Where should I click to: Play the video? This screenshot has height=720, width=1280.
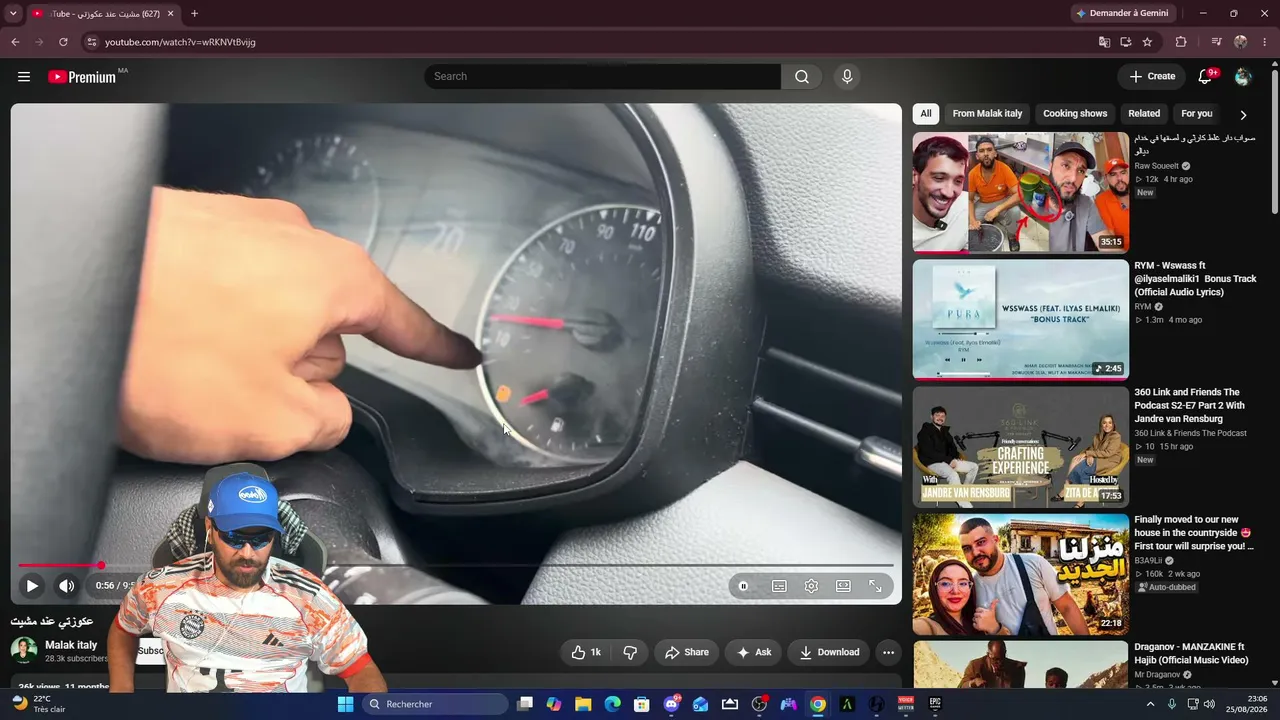click(x=32, y=586)
